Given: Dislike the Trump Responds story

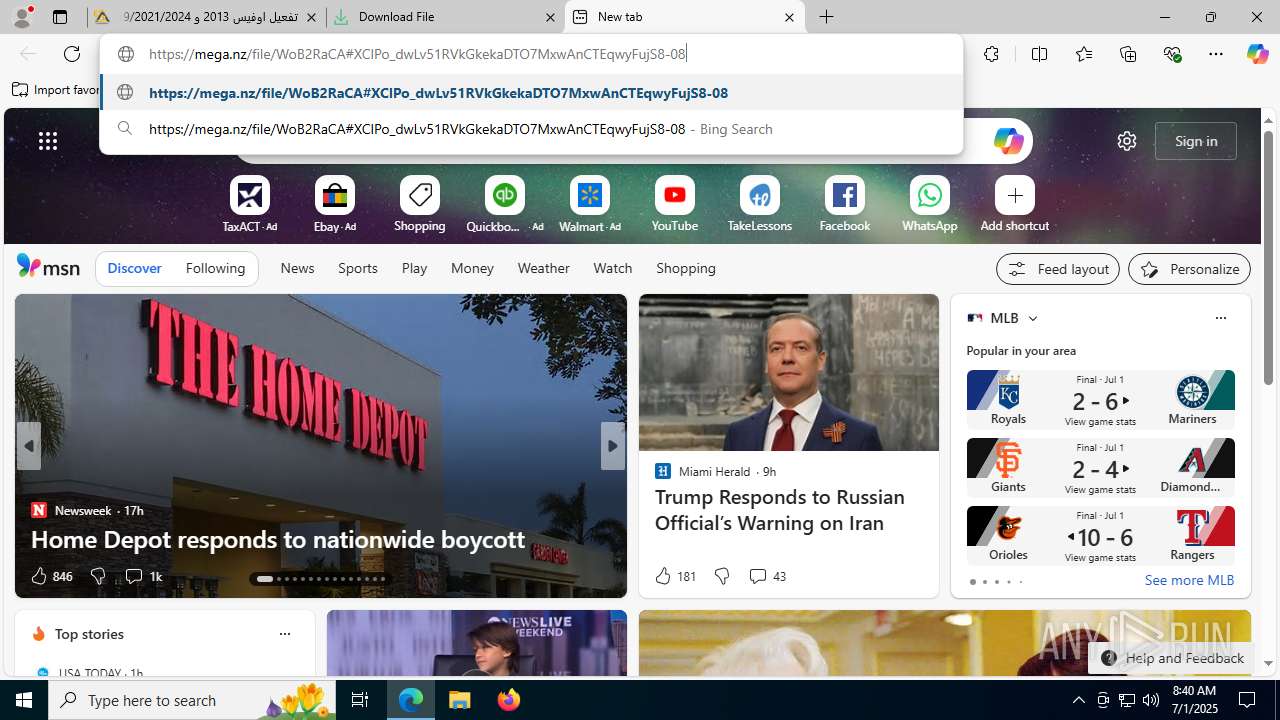Looking at the screenshot, I should (721, 576).
